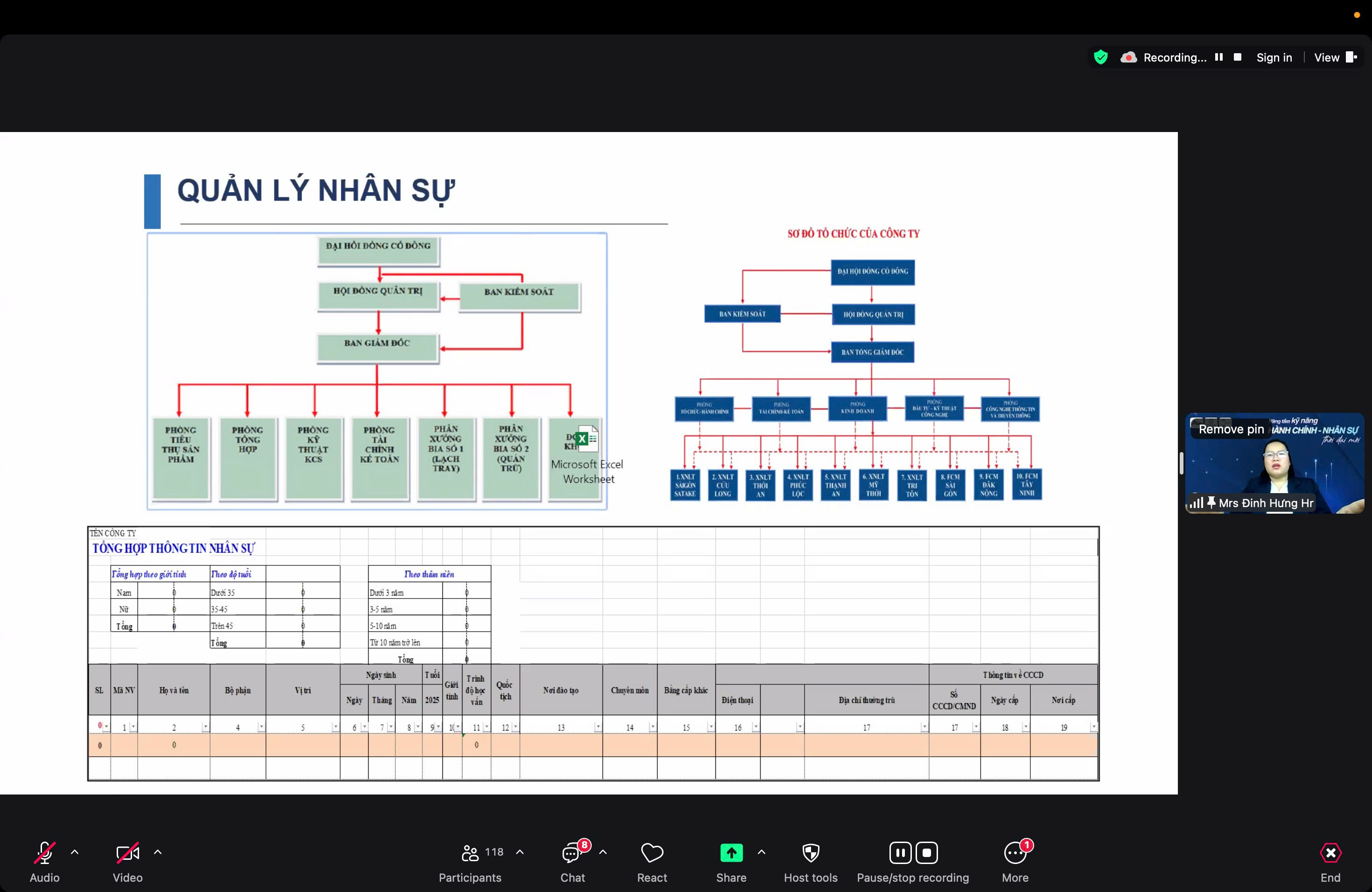Pause recording from bottom toolbar
The image size is (1372, 892).
(x=900, y=853)
